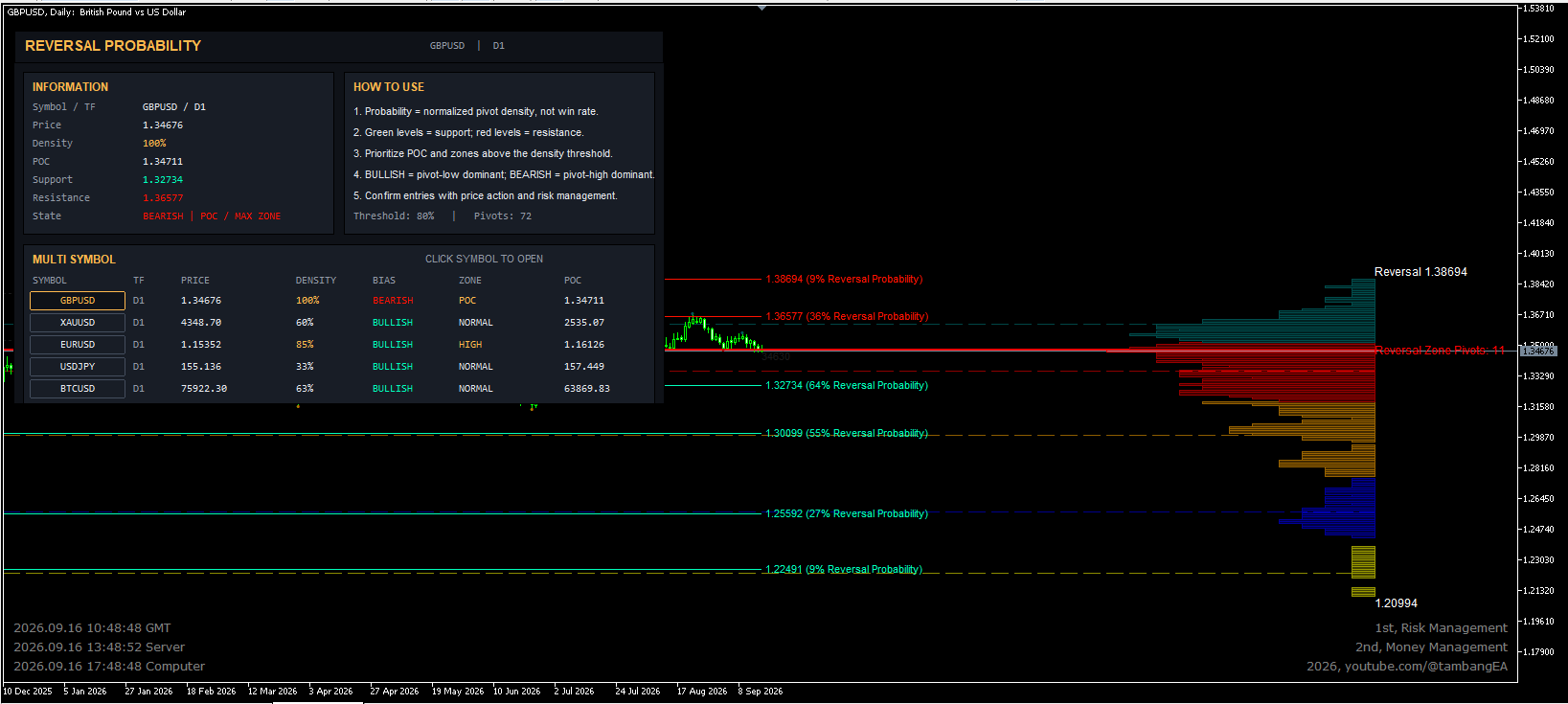Click the BTCUSD price value 75922.30
Image resolution: width=1568 pixels, height=704 pixels.
point(204,389)
